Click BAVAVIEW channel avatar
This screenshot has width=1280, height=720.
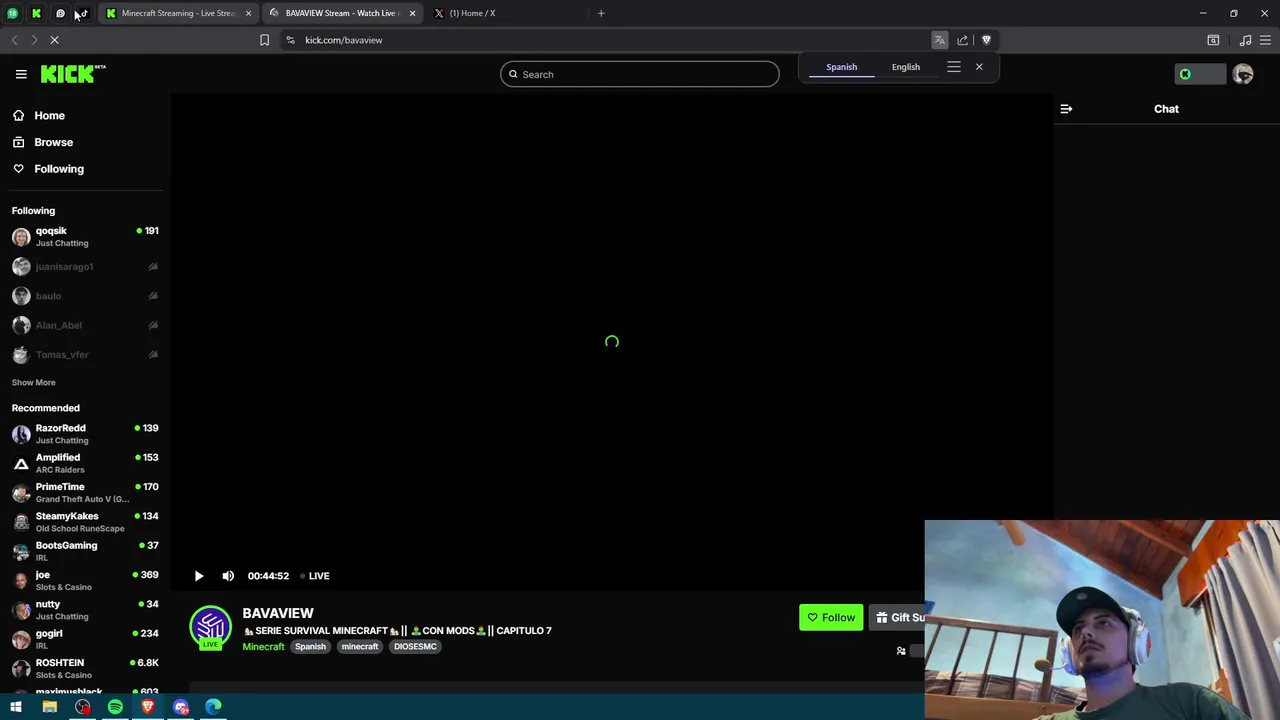click(x=210, y=627)
